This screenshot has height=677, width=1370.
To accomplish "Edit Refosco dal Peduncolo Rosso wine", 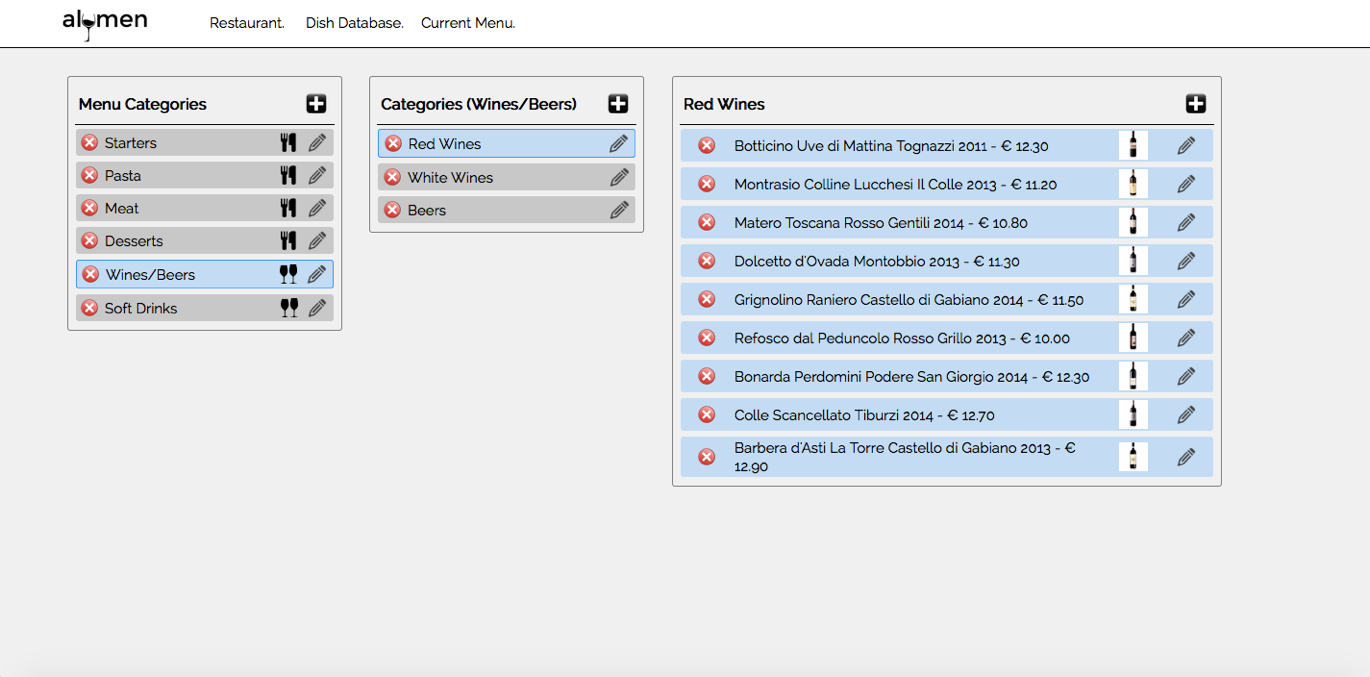I will click(1186, 338).
